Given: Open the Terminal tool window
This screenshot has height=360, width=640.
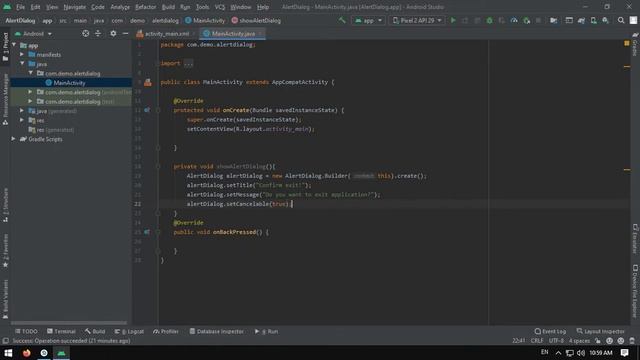Looking at the screenshot, I should click(x=61, y=331).
